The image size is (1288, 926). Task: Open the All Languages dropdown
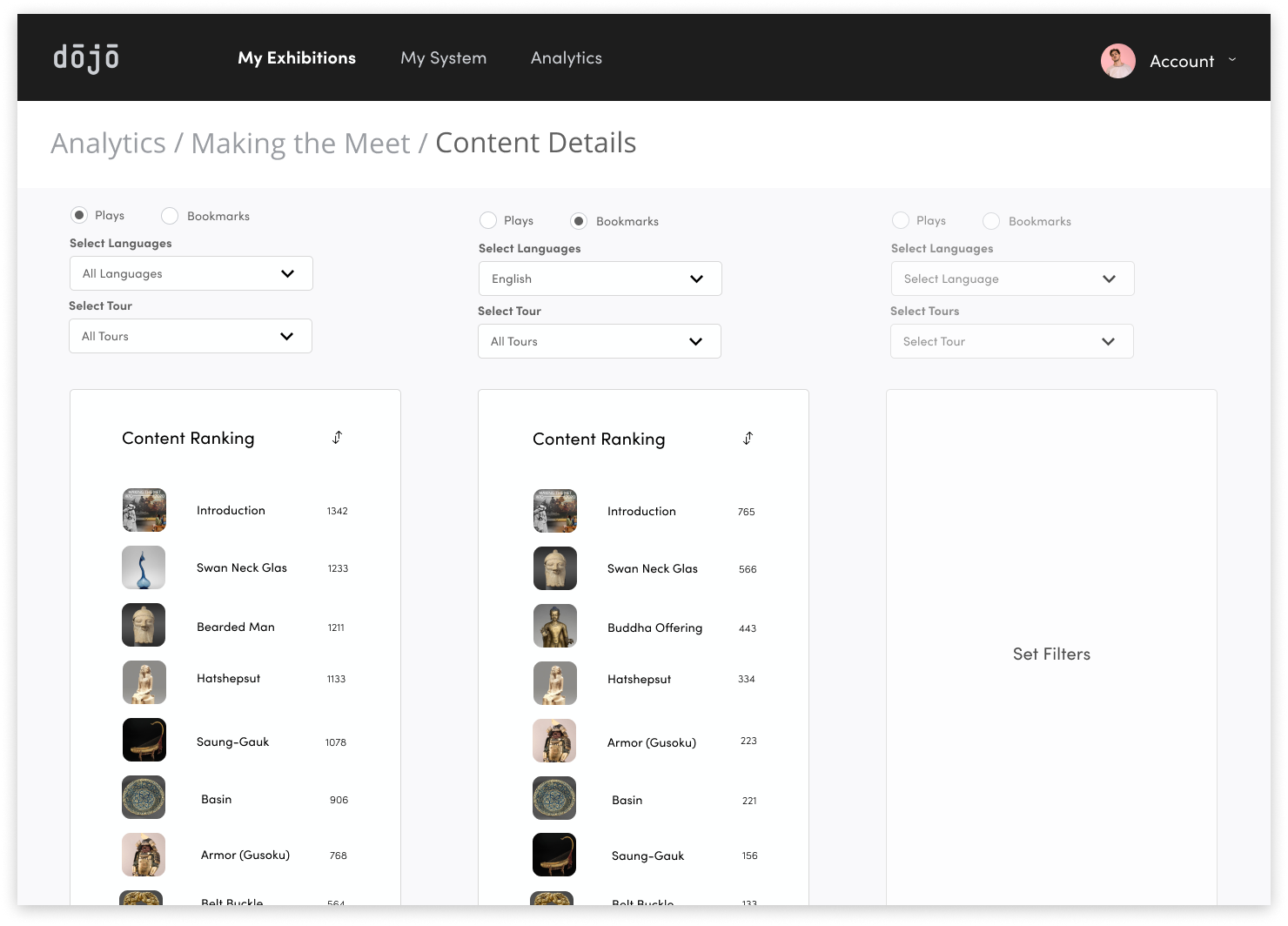point(191,273)
